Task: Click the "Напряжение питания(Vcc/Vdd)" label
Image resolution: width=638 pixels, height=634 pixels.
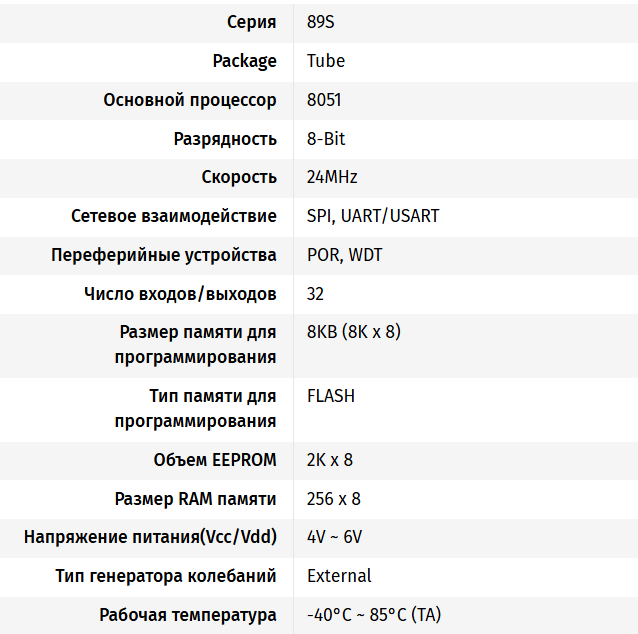Action: (150, 537)
